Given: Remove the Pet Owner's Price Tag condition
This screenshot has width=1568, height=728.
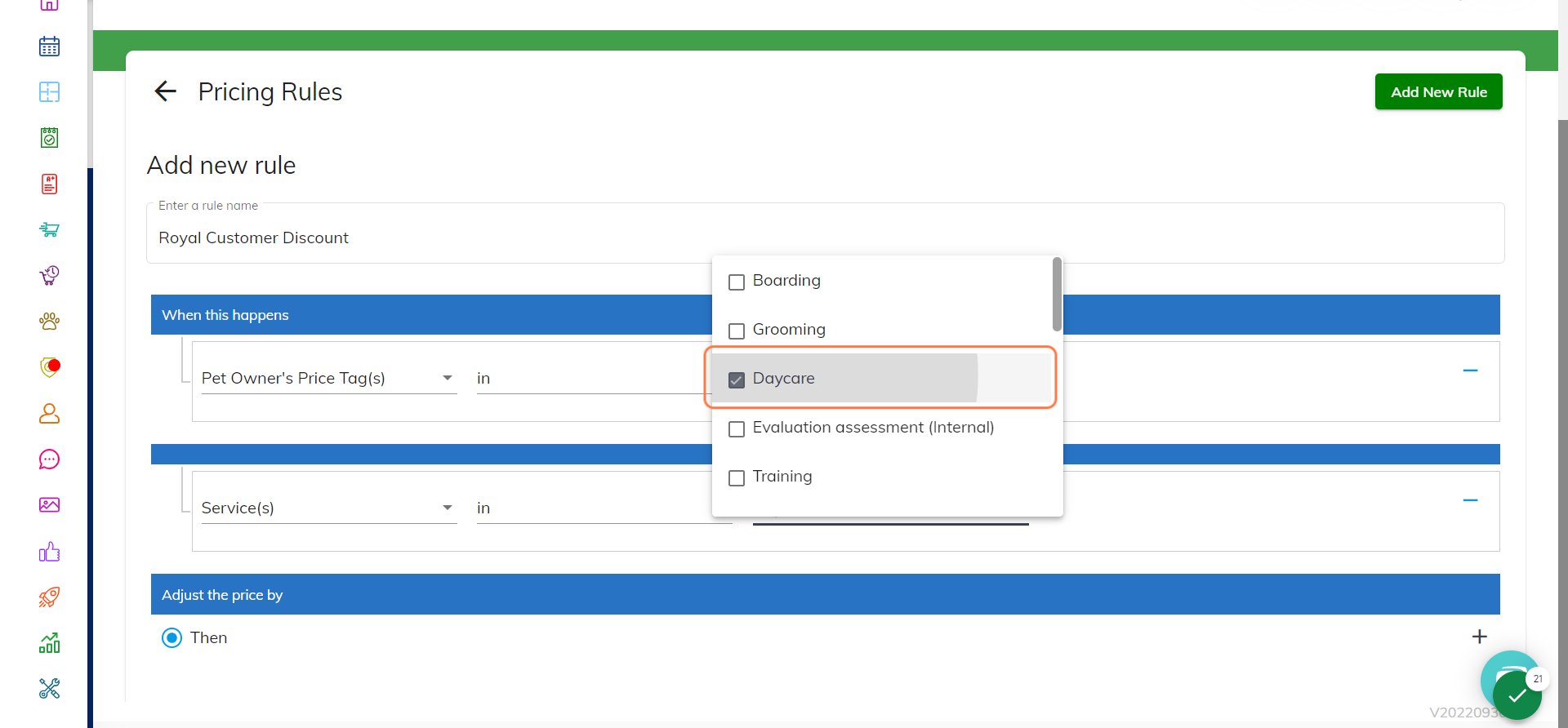Looking at the screenshot, I should [1470, 371].
